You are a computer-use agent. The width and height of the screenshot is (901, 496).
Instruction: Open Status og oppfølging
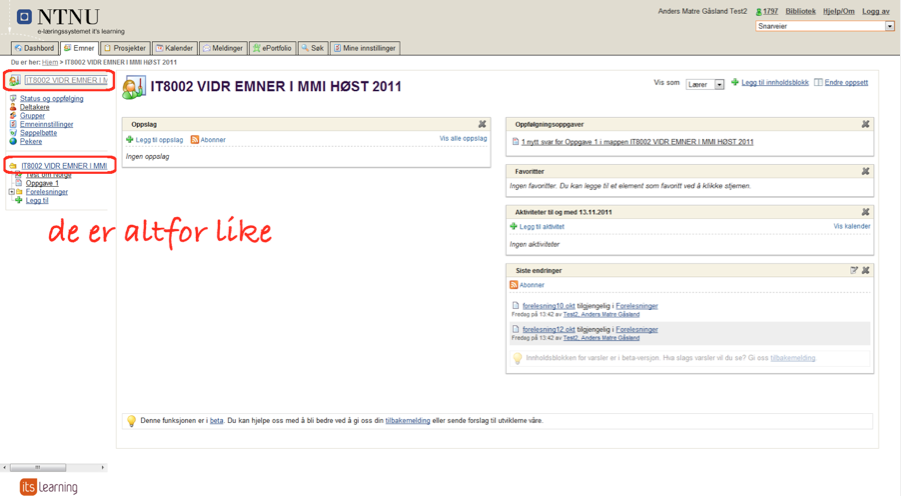click(52, 99)
